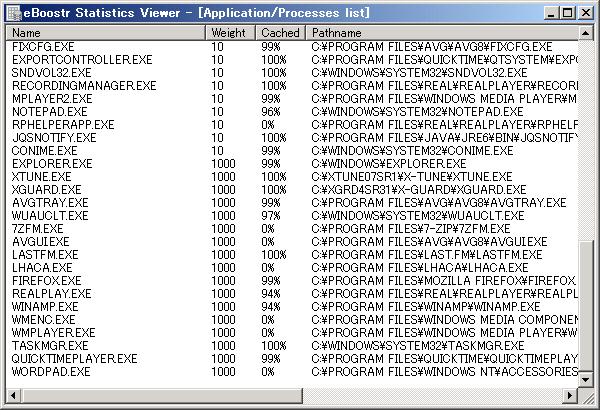Click the vertical scrollbar up arrow
Image resolution: width=600 pixels, height=410 pixels.
click(x=585, y=33)
